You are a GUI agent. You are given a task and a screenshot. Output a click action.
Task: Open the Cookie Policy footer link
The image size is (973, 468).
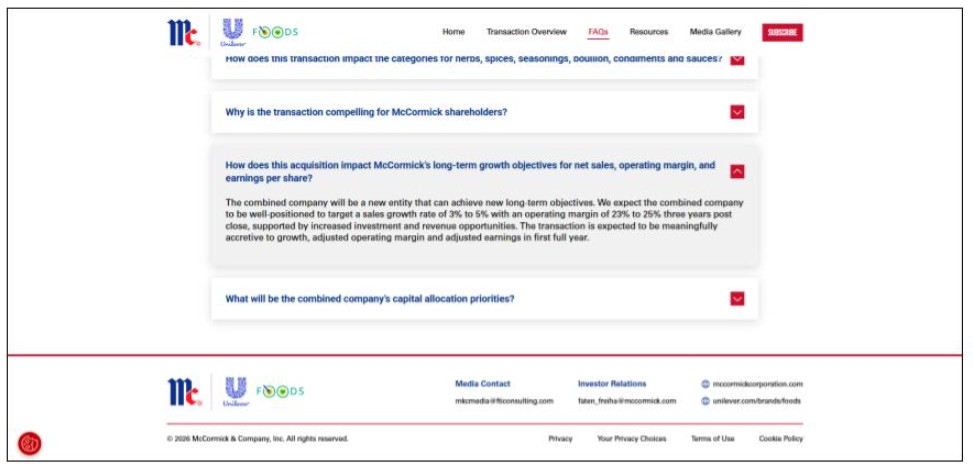780,439
